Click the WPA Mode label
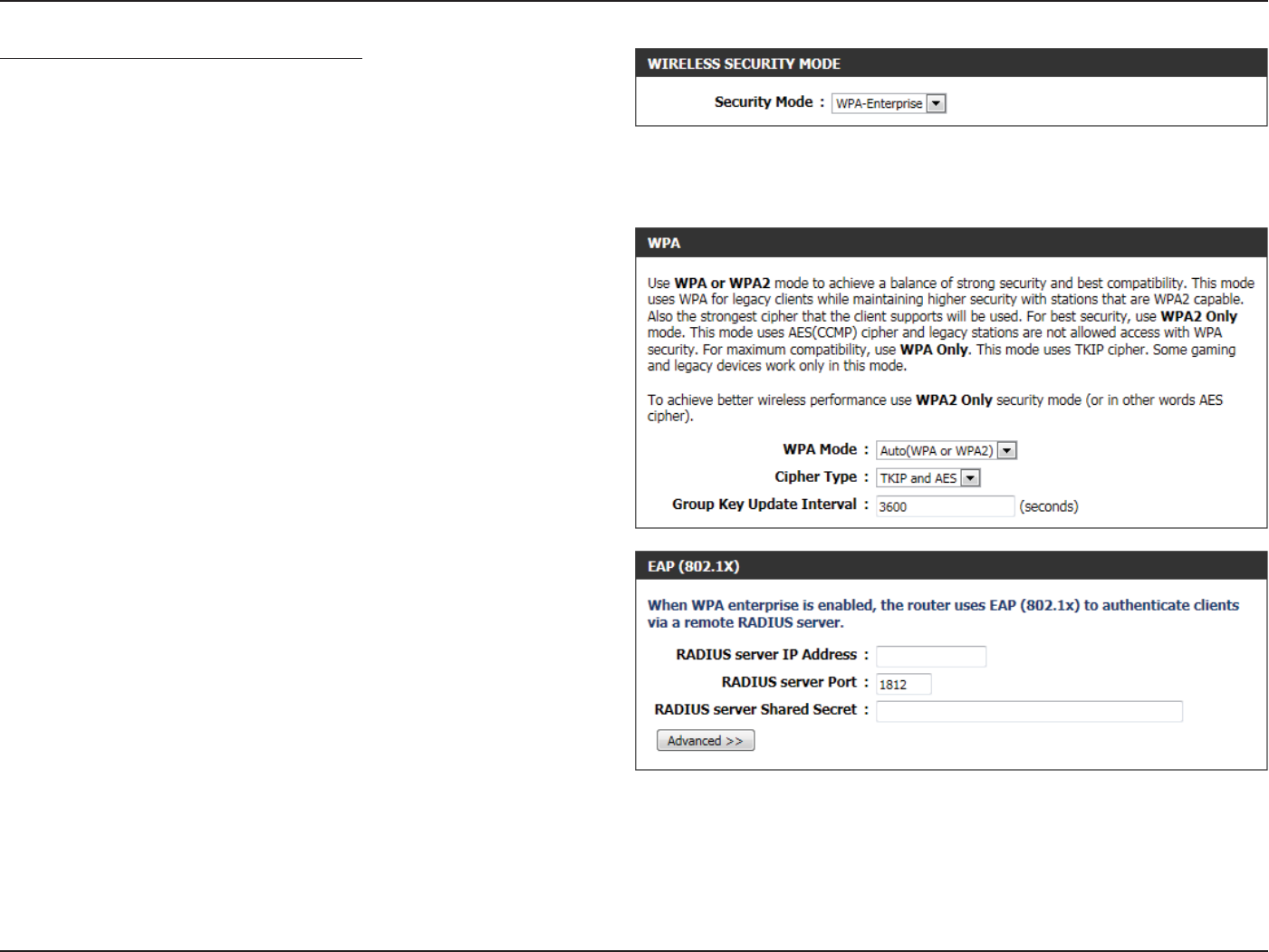Viewport: 1269px width, 952px height. pyautogui.click(x=825, y=449)
